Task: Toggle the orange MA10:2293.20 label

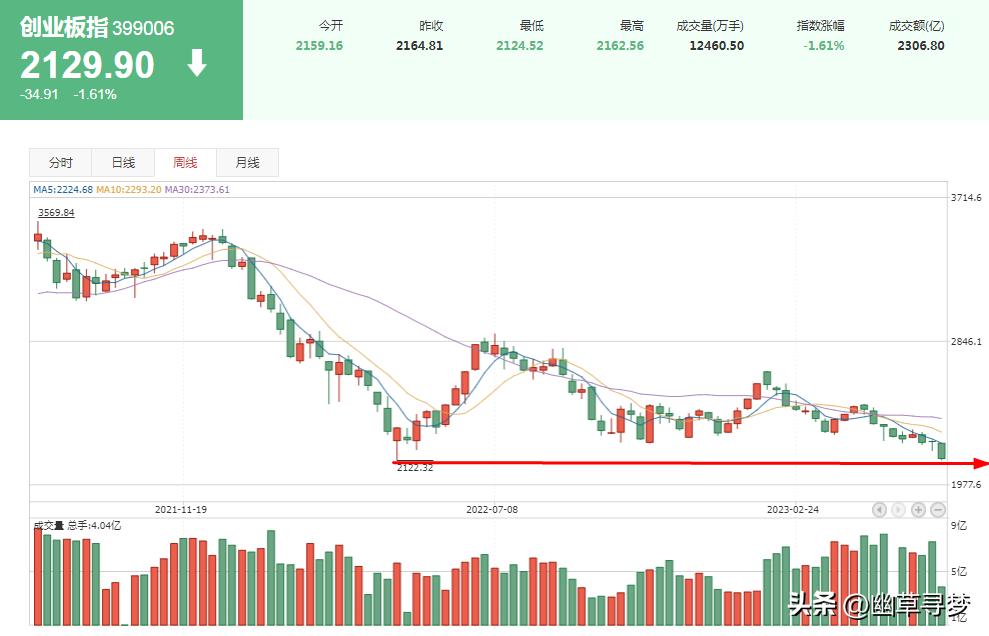Action: [x=127, y=189]
